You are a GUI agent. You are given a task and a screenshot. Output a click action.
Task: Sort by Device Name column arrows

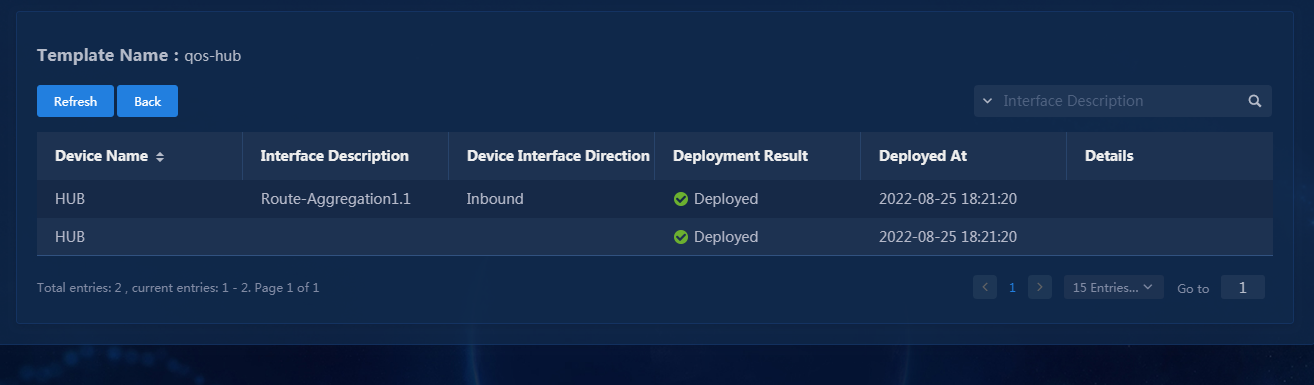click(160, 157)
